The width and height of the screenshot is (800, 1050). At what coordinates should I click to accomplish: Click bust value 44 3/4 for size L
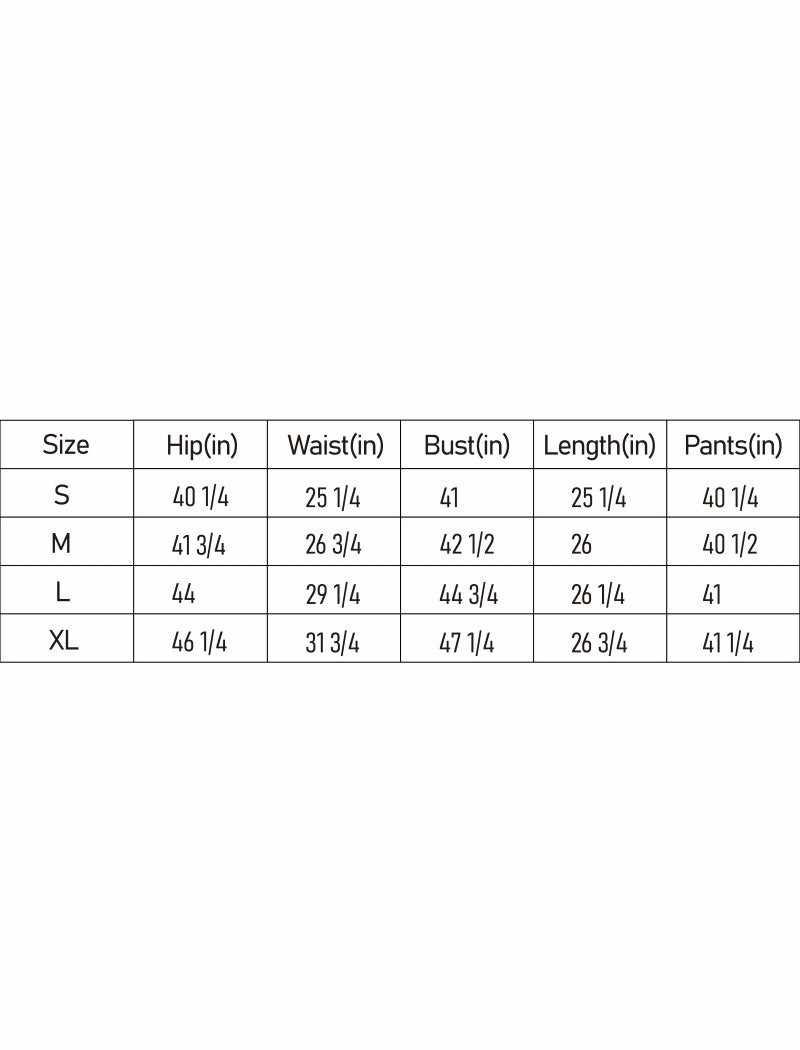[x=469, y=594]
